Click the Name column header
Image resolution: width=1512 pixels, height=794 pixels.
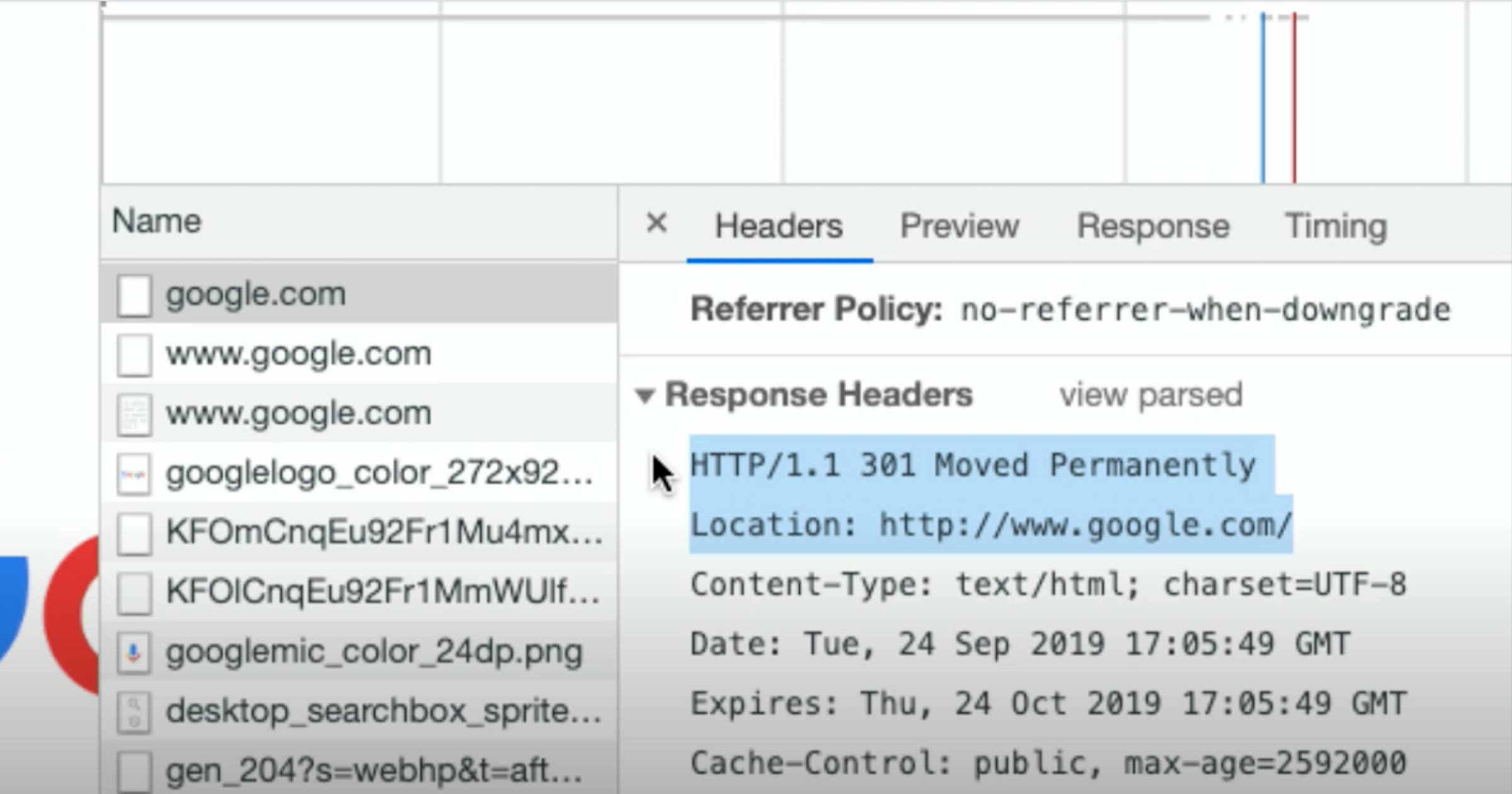[359, 221]
